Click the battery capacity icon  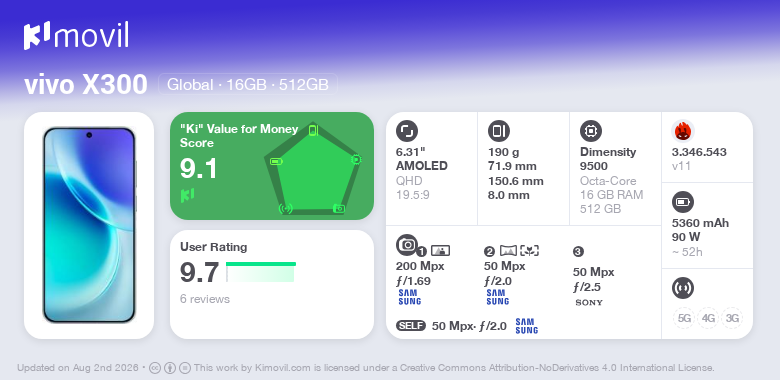pos(683,202)
